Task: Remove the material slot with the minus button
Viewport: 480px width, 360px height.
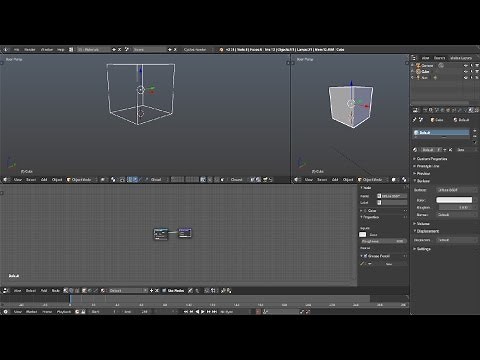Action: (x=475, y=136)
